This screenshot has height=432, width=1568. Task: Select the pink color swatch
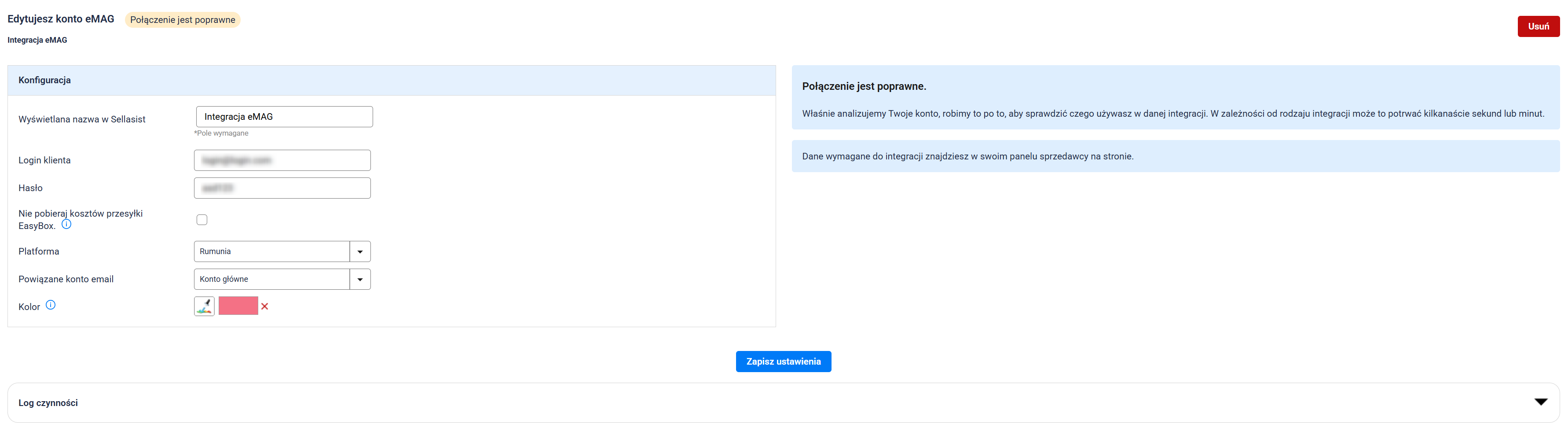[x=238, y=306]
